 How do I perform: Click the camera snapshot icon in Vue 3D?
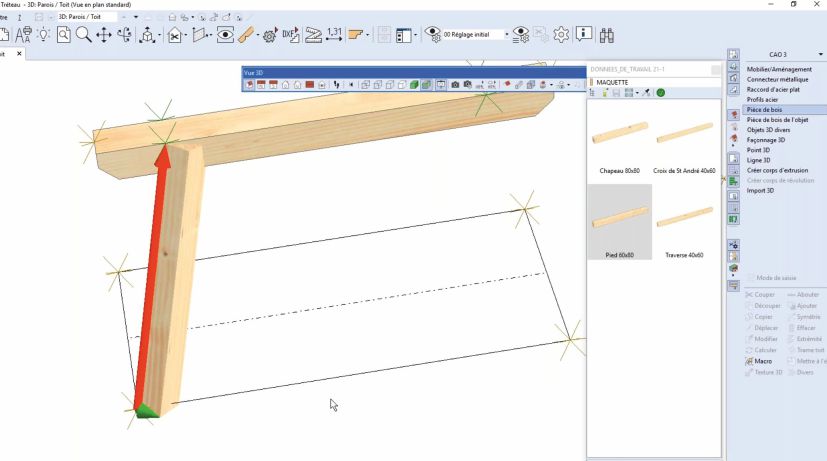click(455, 85)
